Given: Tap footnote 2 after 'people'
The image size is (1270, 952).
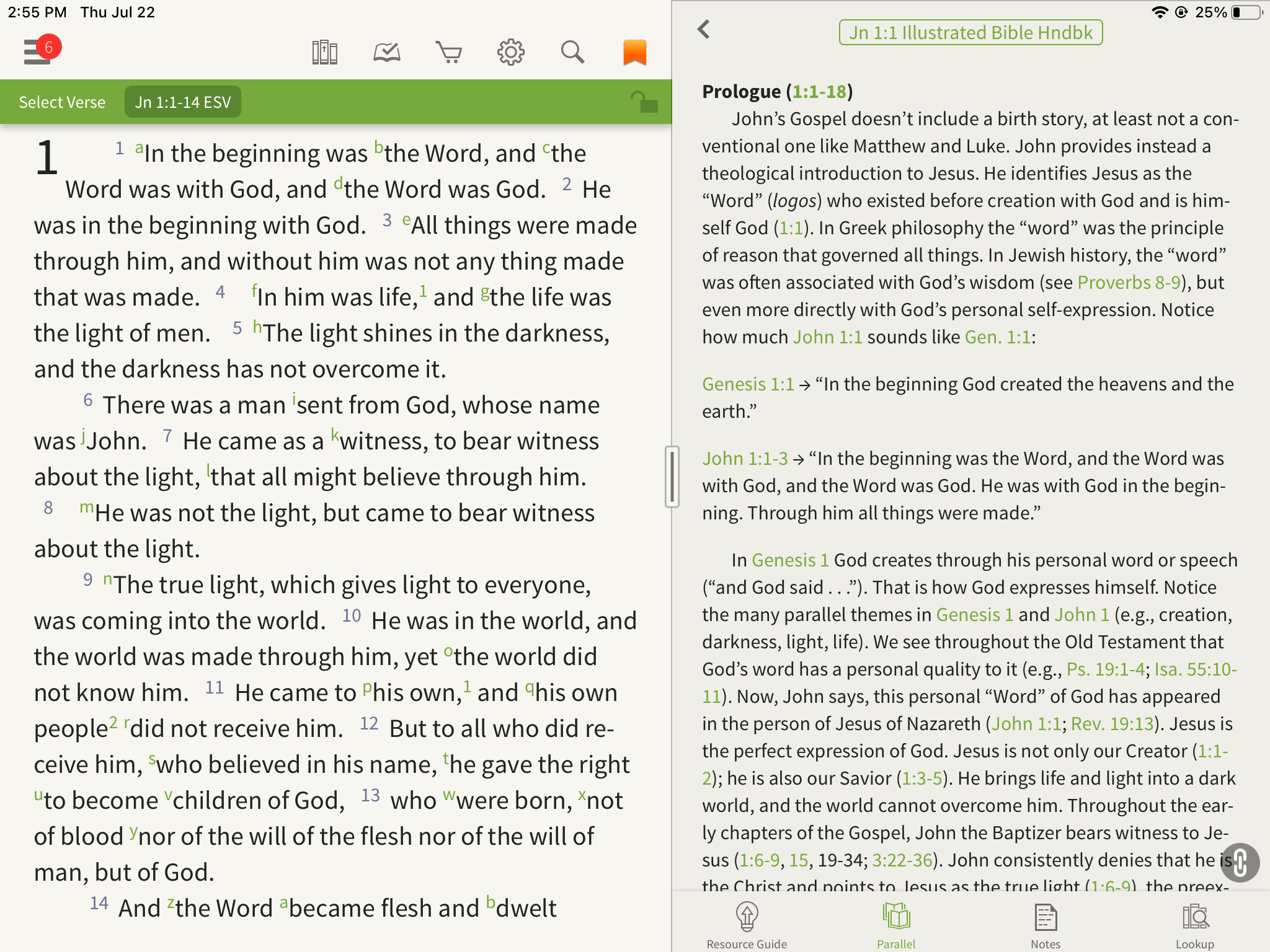Looking at the screenshot, I should coord(113,721).
